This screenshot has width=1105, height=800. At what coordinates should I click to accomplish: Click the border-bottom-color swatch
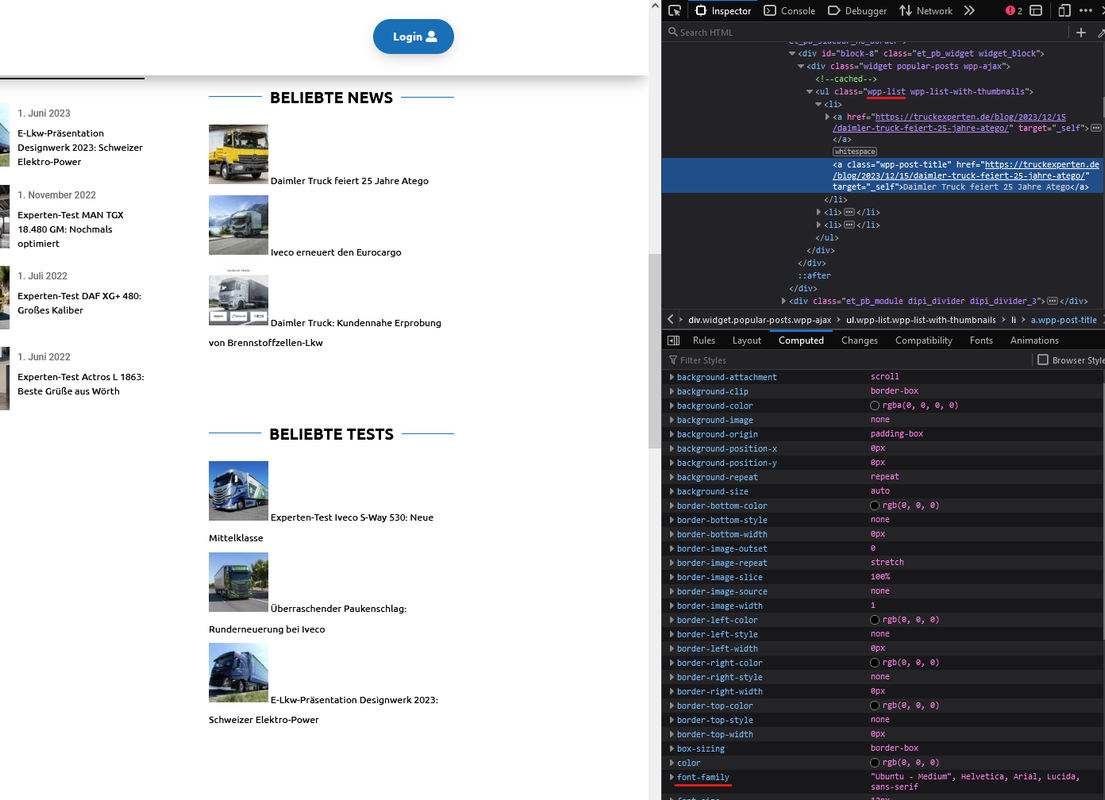coord(875,505)
